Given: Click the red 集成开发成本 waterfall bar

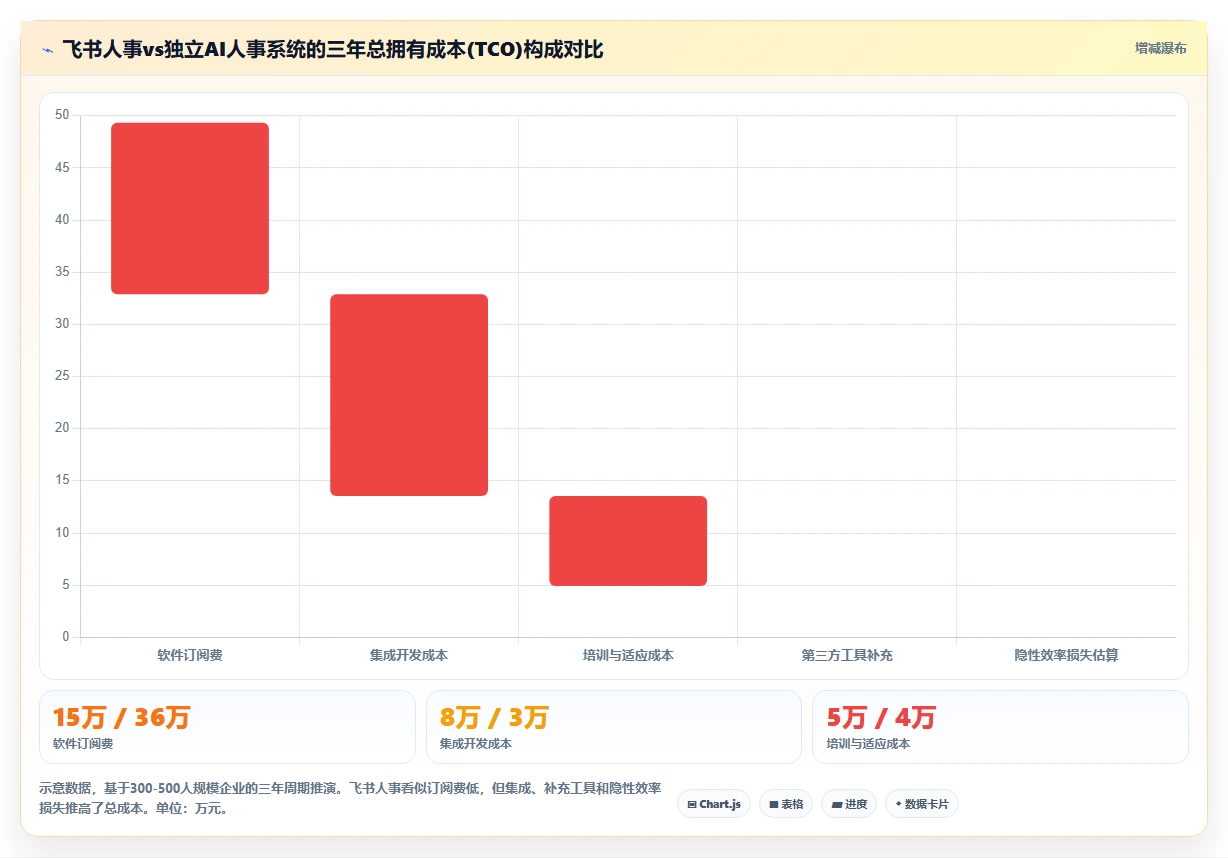Looking at the screenshot, I should pyautogui.click(x=409, y=395).
